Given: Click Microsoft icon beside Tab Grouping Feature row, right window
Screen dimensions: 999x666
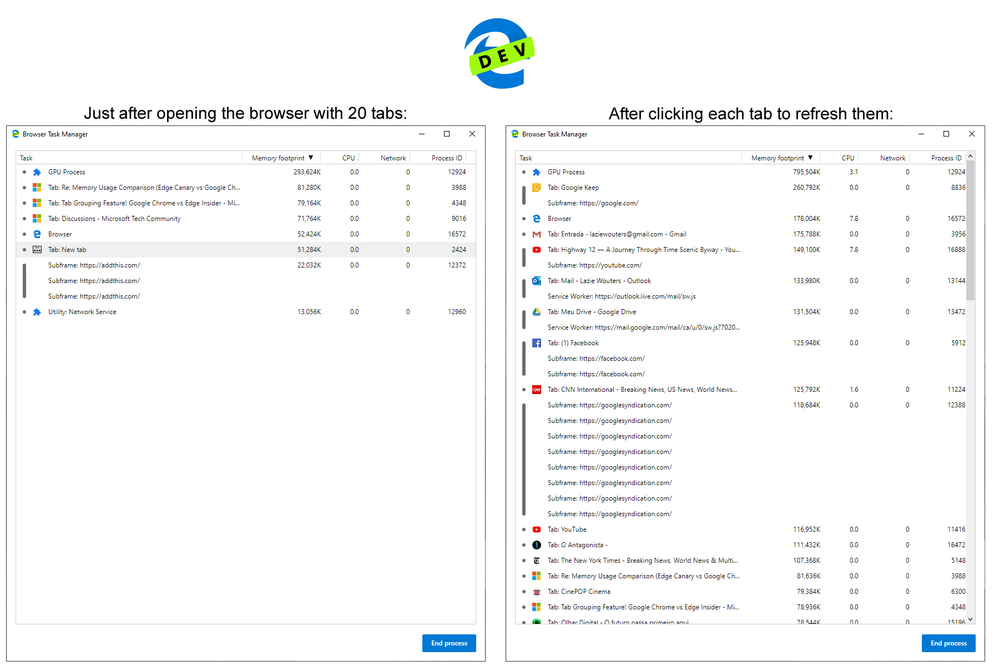Looking at the screenshot, I should [536, 607].
